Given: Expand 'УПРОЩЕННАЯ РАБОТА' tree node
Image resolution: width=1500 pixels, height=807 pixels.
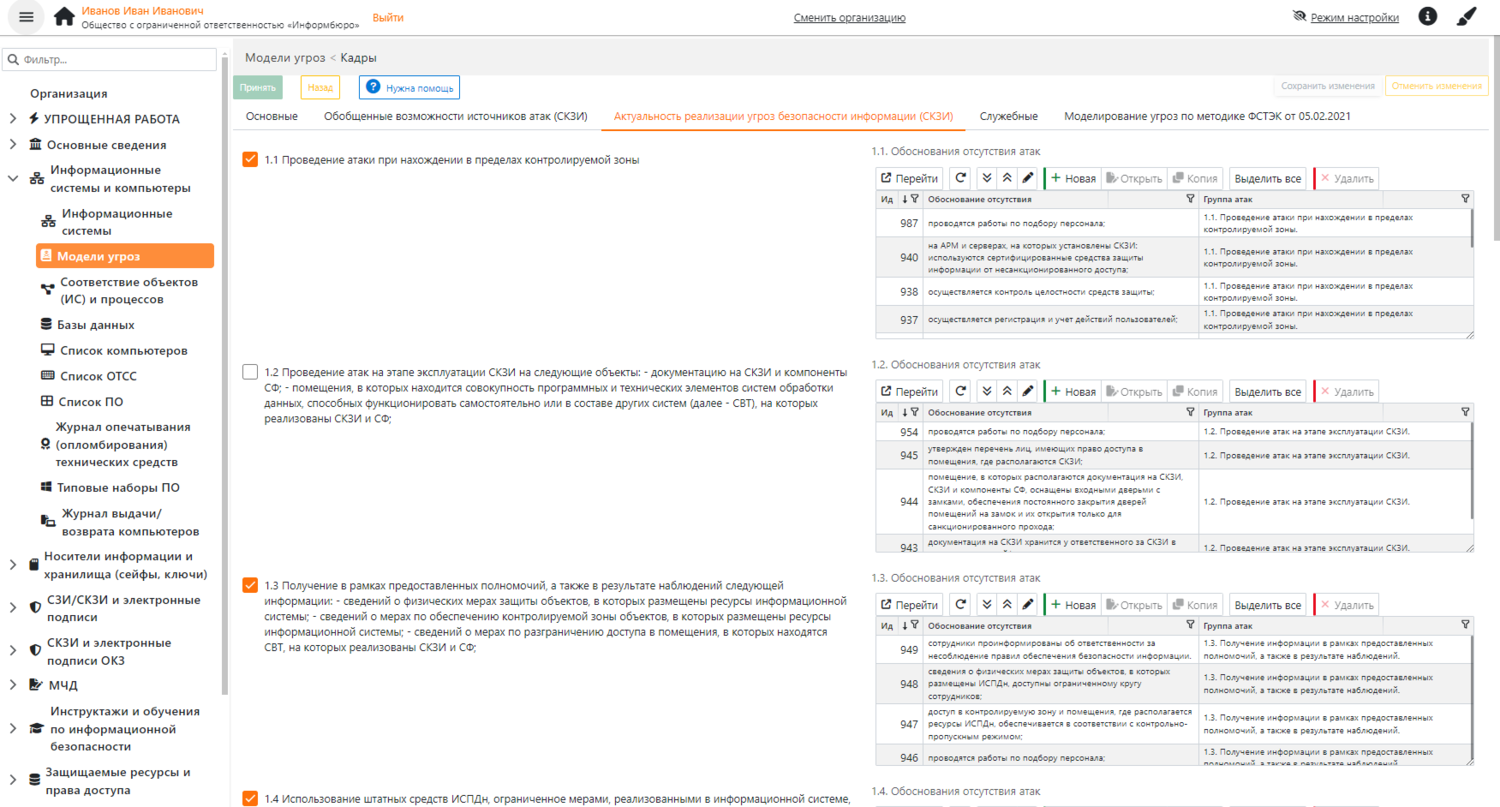Looking at the screenshot, I should coord(12,119).
